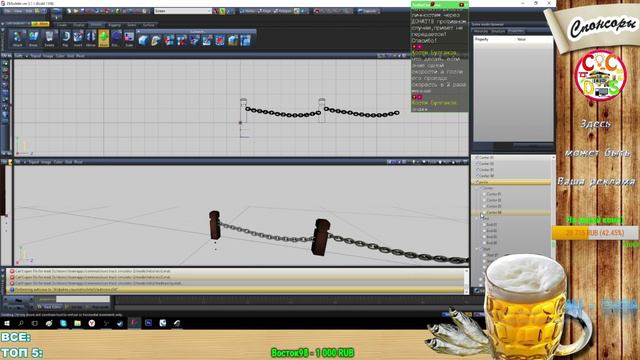Select the highlighted Center 04 tree row
Viewport: 640px width, 360px height.
(x=512, y=212)
